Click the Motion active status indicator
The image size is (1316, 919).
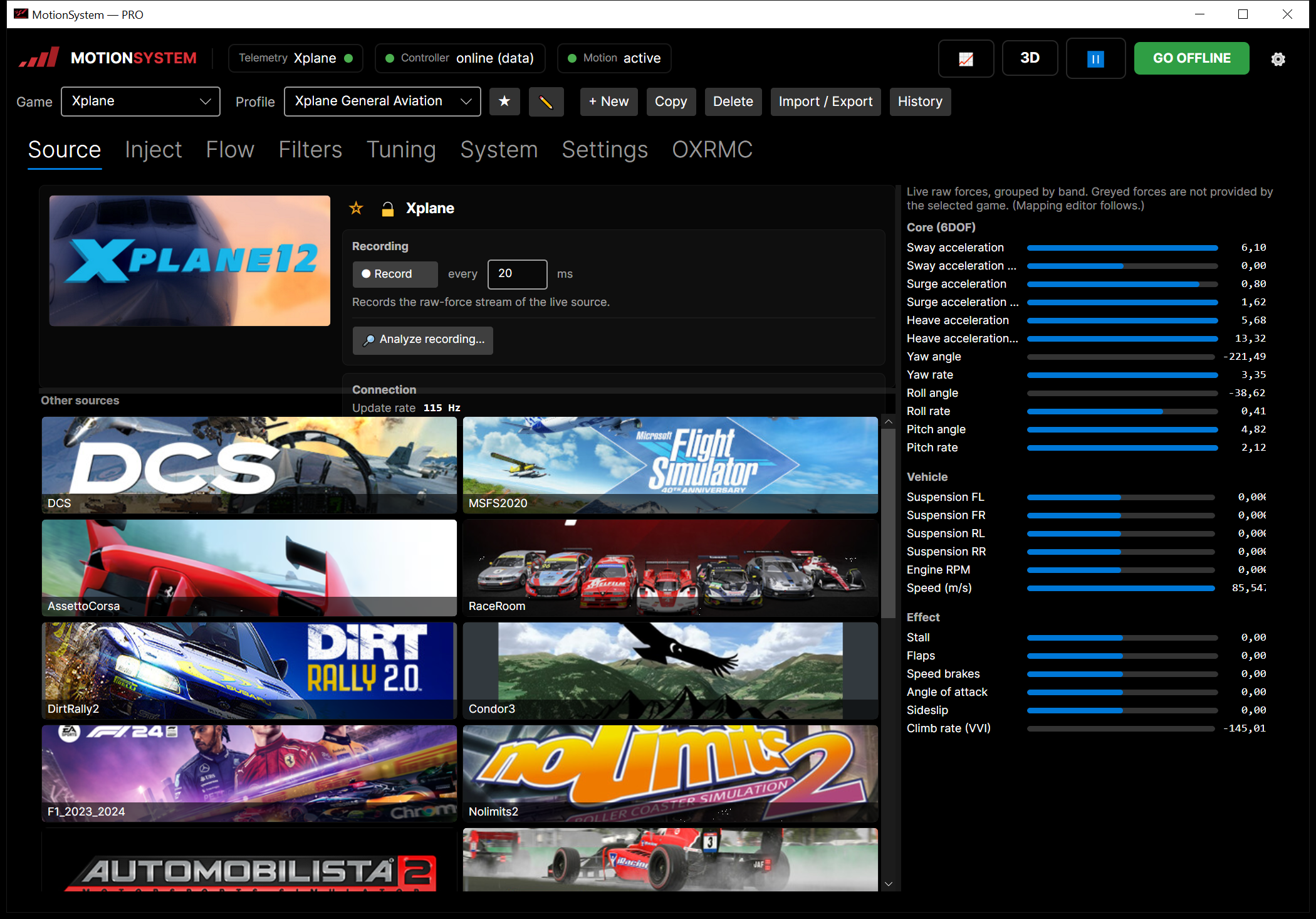tap(614, 58)
